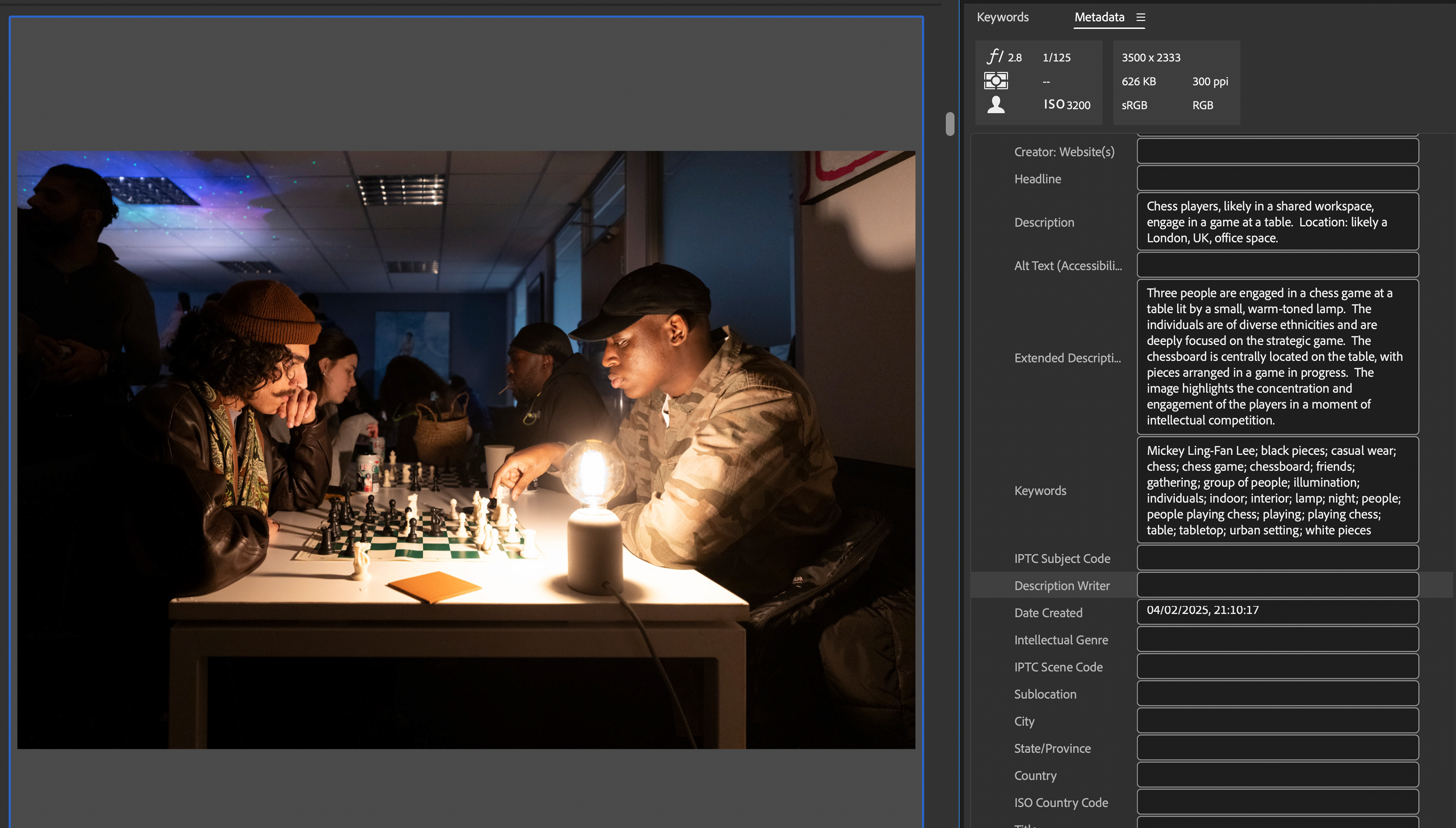
Task: Switch to the Keywords tab
Action: [x=1003, y=17]
